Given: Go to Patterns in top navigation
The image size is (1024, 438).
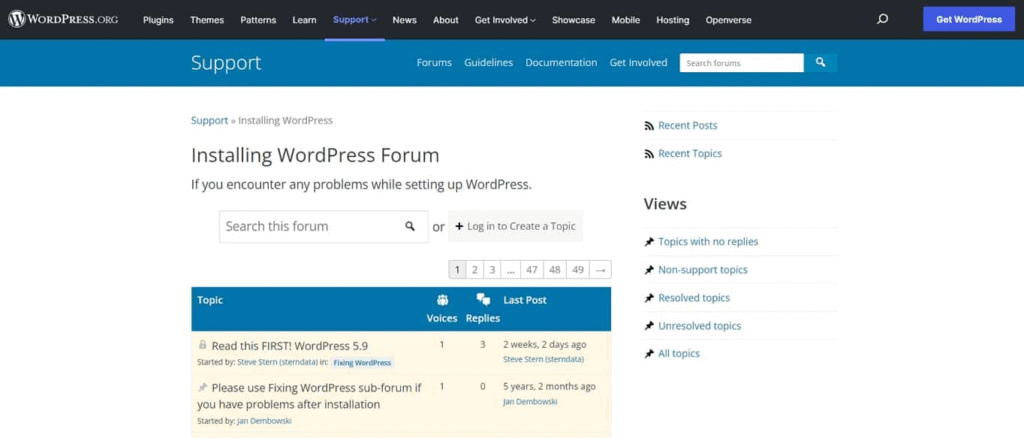Looking at the screenshot, I should [x=258, y=20].
